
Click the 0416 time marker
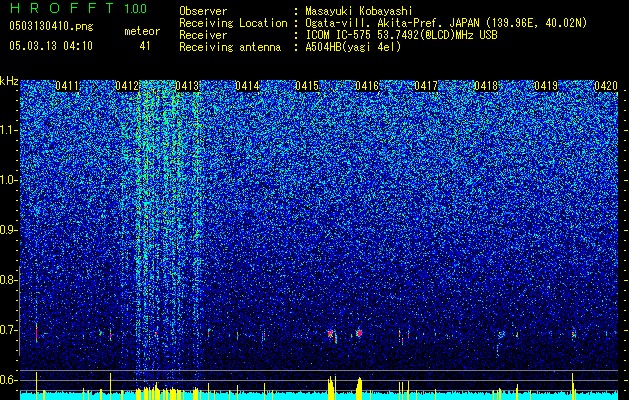pyautogui.click(x=367, y=86)
